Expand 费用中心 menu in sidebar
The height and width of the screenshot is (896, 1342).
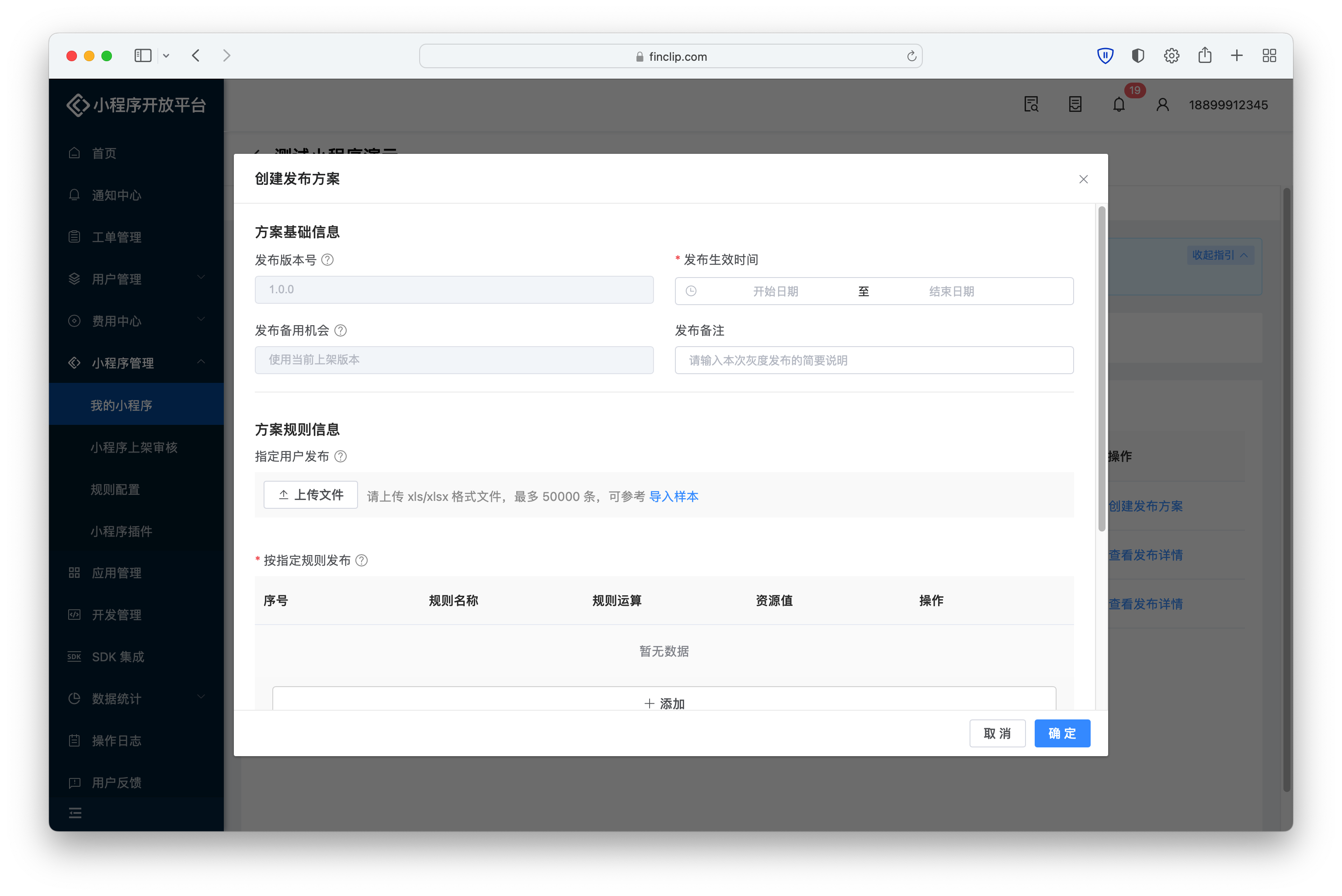point(136,321)
